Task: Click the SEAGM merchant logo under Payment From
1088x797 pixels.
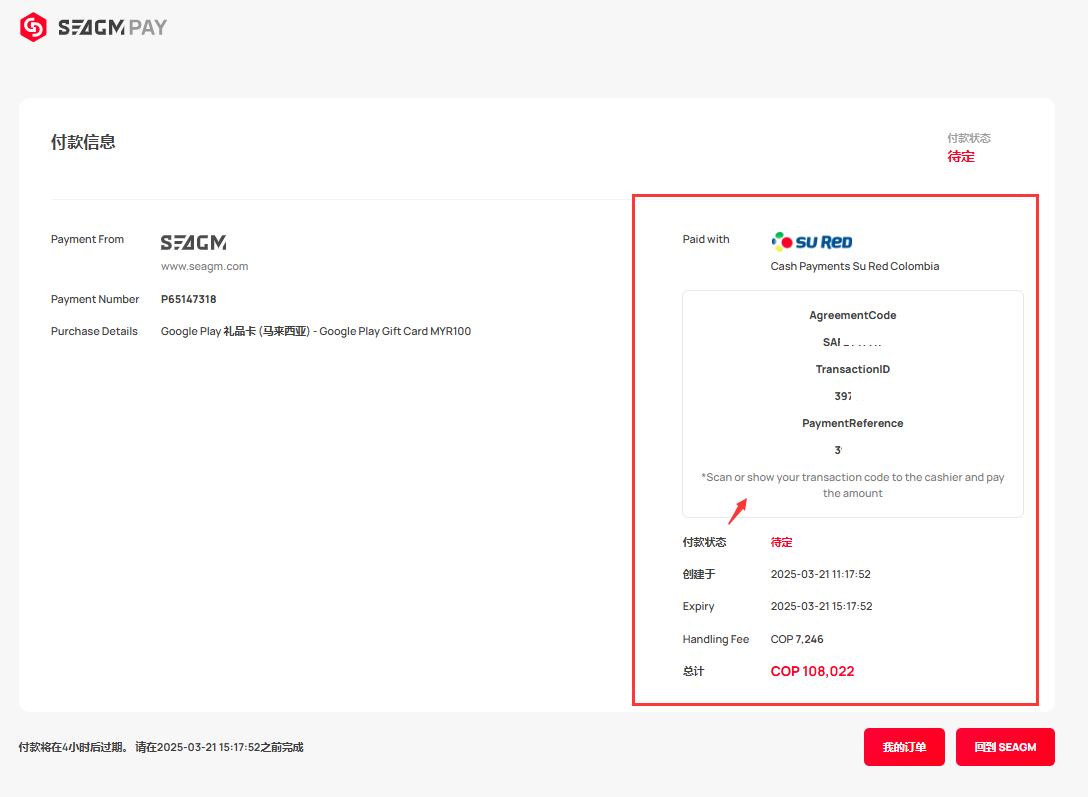Action: 194,242
